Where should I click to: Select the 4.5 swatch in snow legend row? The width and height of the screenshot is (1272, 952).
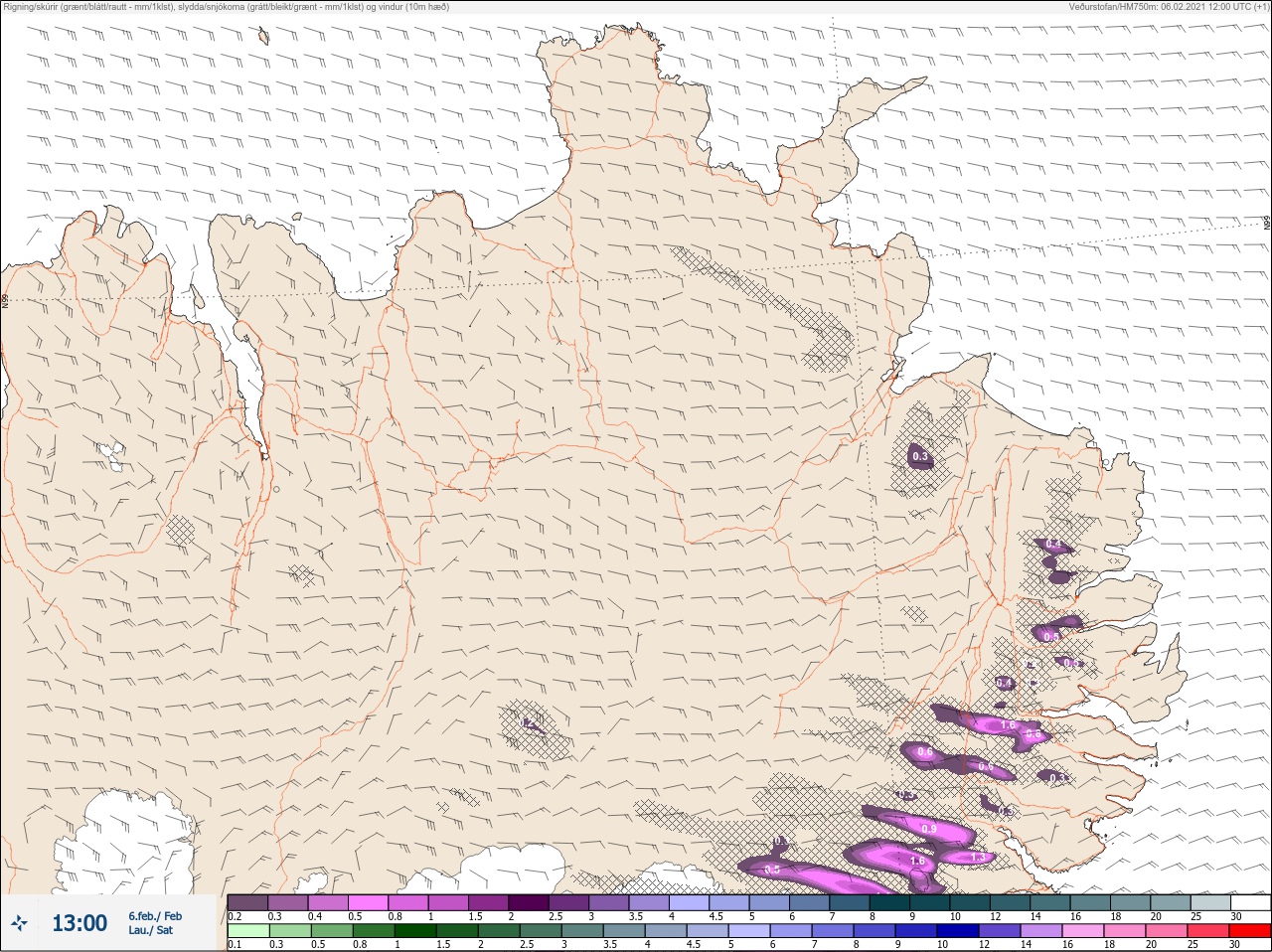point(729,902)
